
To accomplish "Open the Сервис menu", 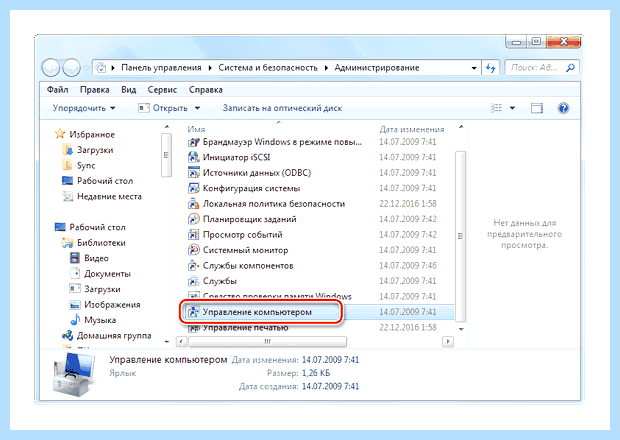I will pos(162,90).
